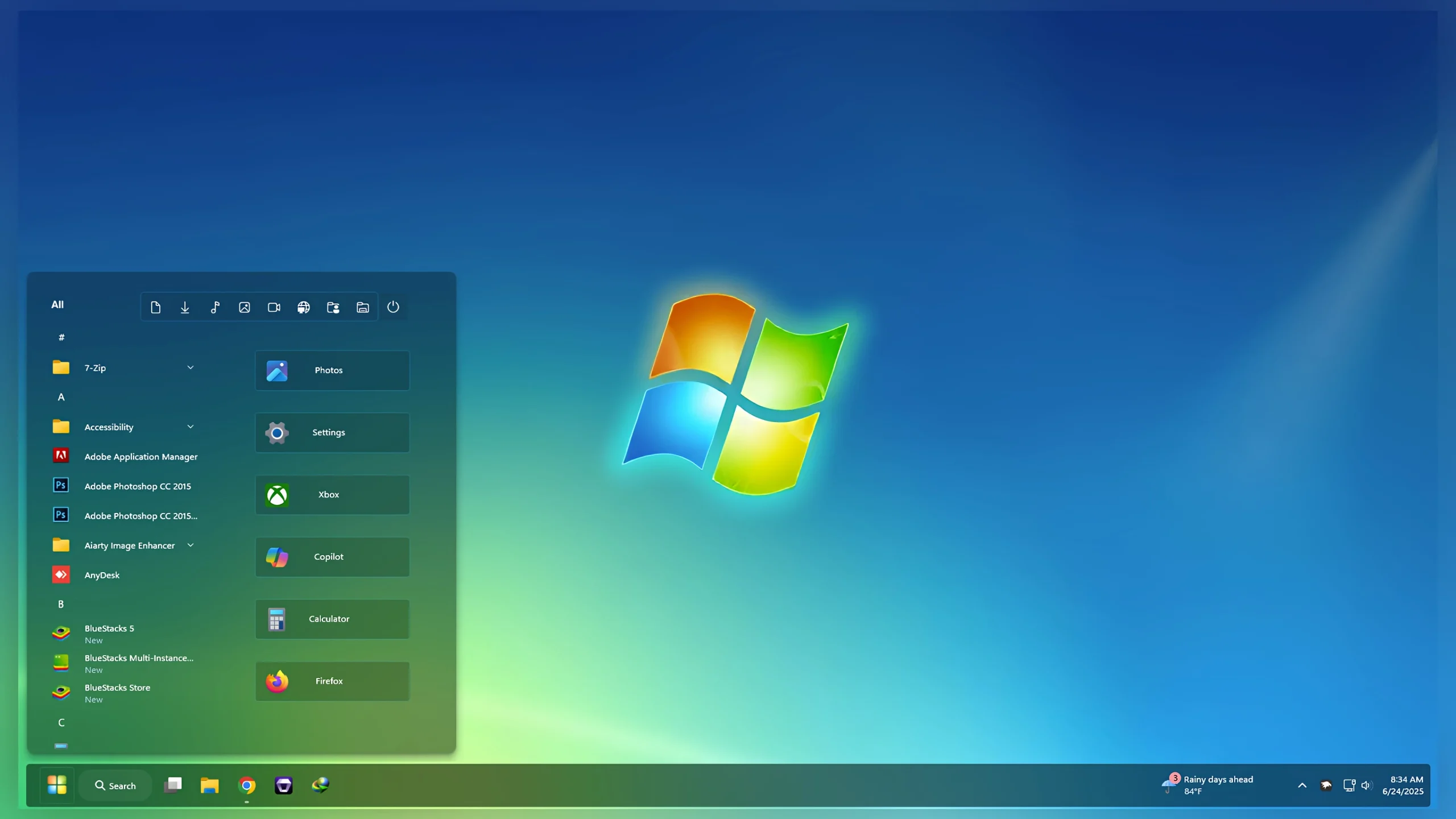Screen dimensions: 1456x819
Task: Launch the truncated Adobe Photoshop CC 2015... entry
Action: (125, 515)
